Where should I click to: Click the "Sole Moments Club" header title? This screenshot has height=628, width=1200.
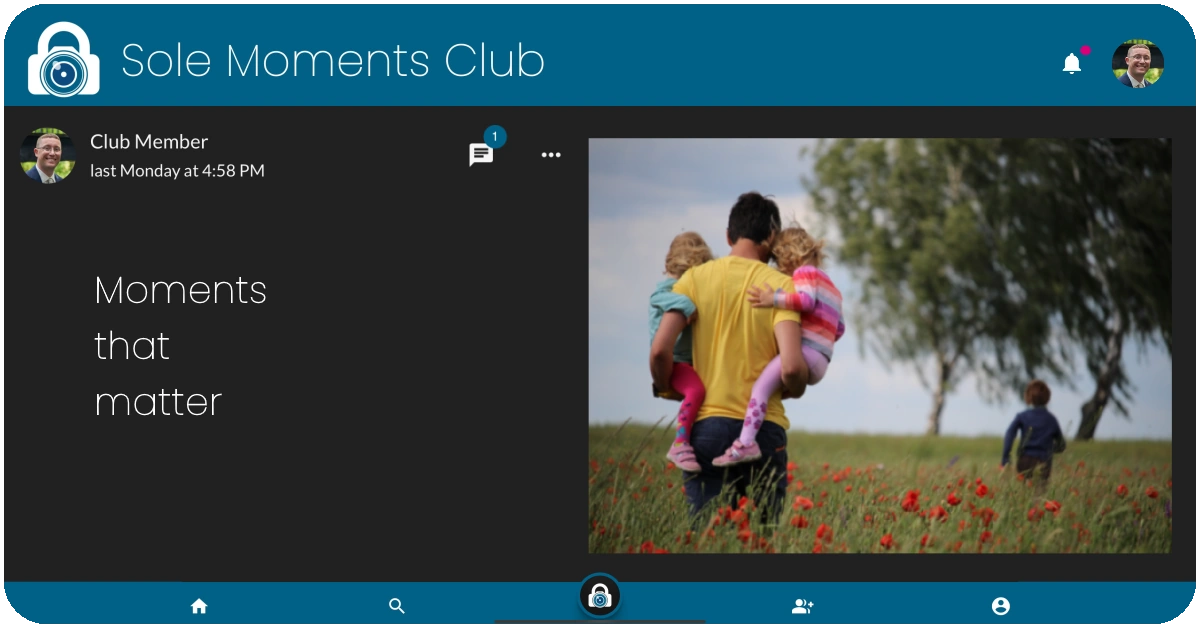pyautogui.click(x=333, y=60)
